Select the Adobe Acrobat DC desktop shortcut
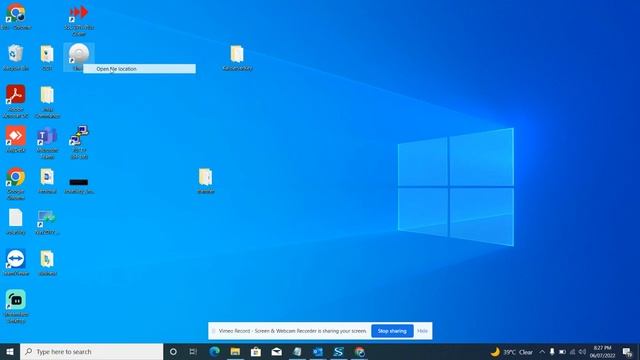 16,102
